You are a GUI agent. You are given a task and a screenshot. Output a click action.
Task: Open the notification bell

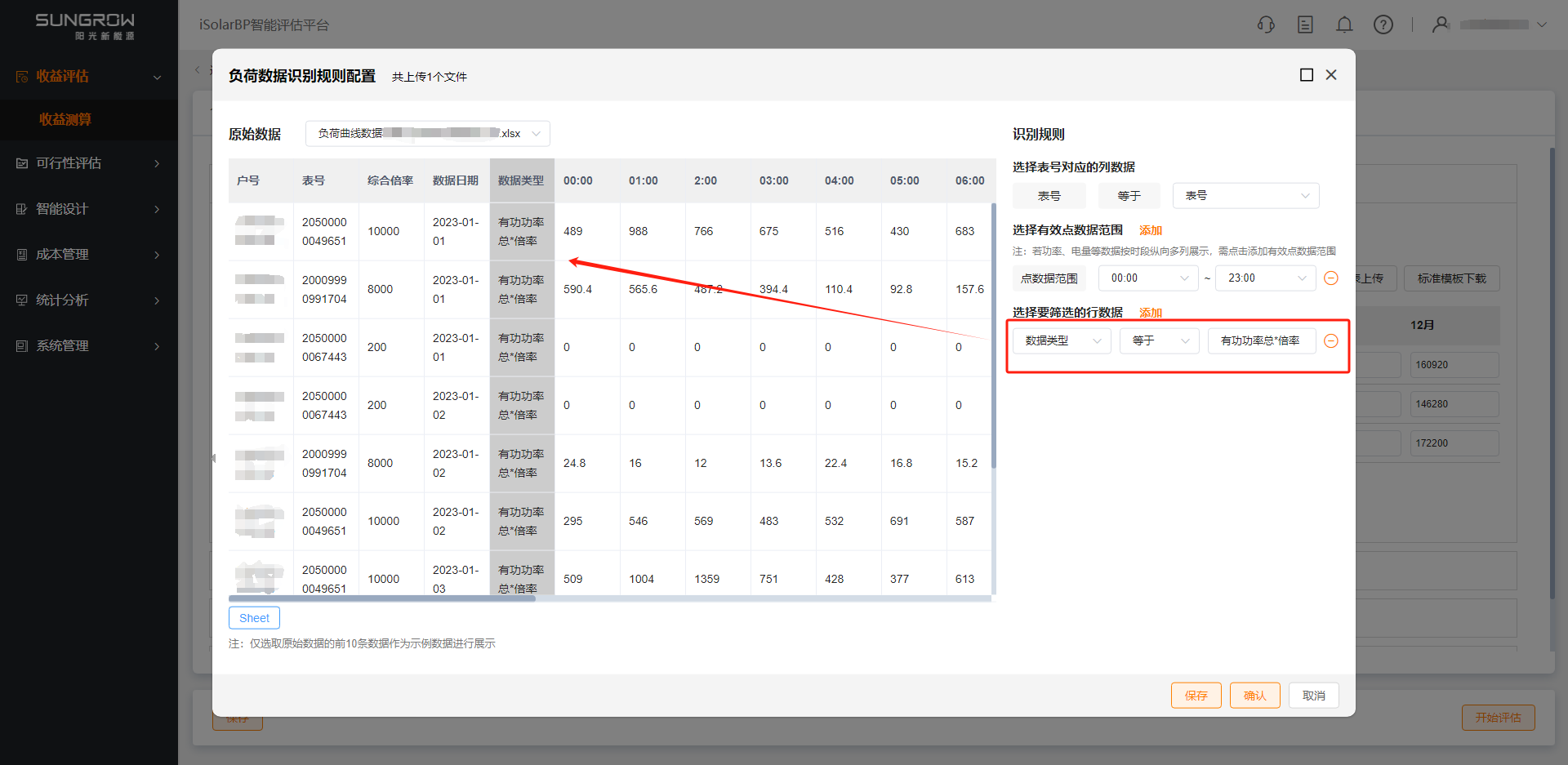tap(1344, 24)
